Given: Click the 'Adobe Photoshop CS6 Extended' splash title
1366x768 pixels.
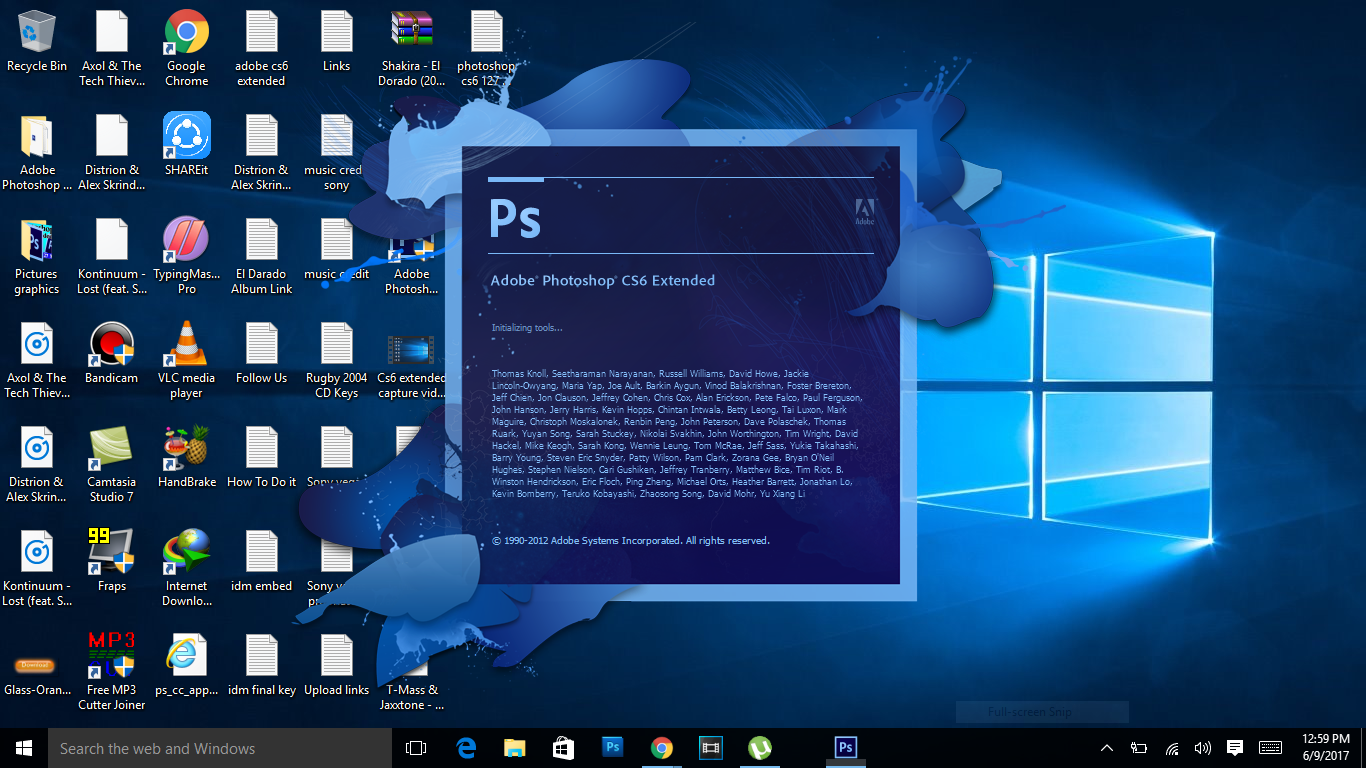Looking at the screenshot, I should click(603, 281).
